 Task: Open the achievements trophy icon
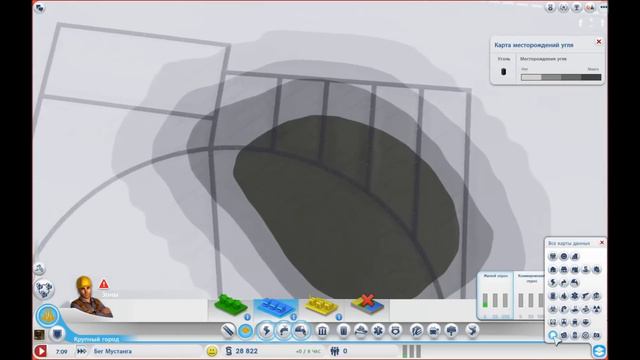577,7
